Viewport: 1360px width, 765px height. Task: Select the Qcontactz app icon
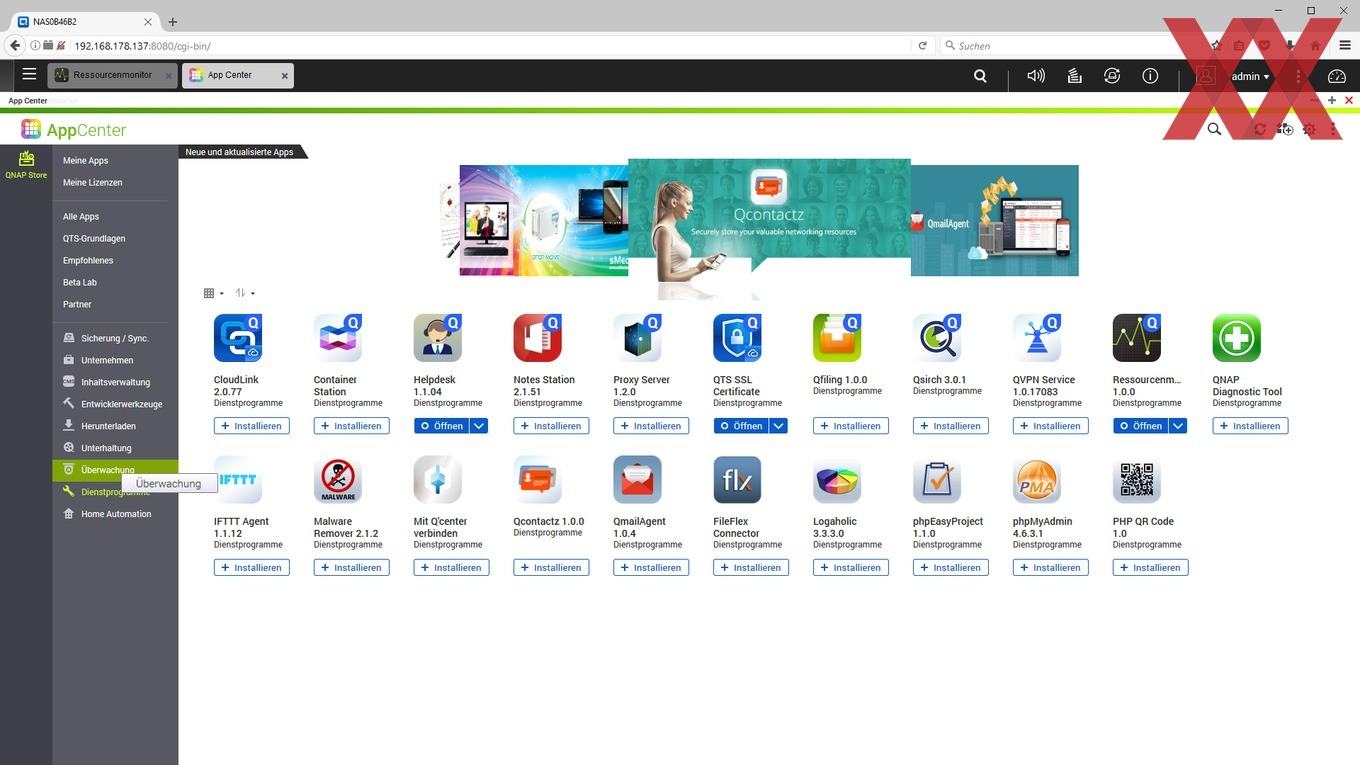(538, 480)
